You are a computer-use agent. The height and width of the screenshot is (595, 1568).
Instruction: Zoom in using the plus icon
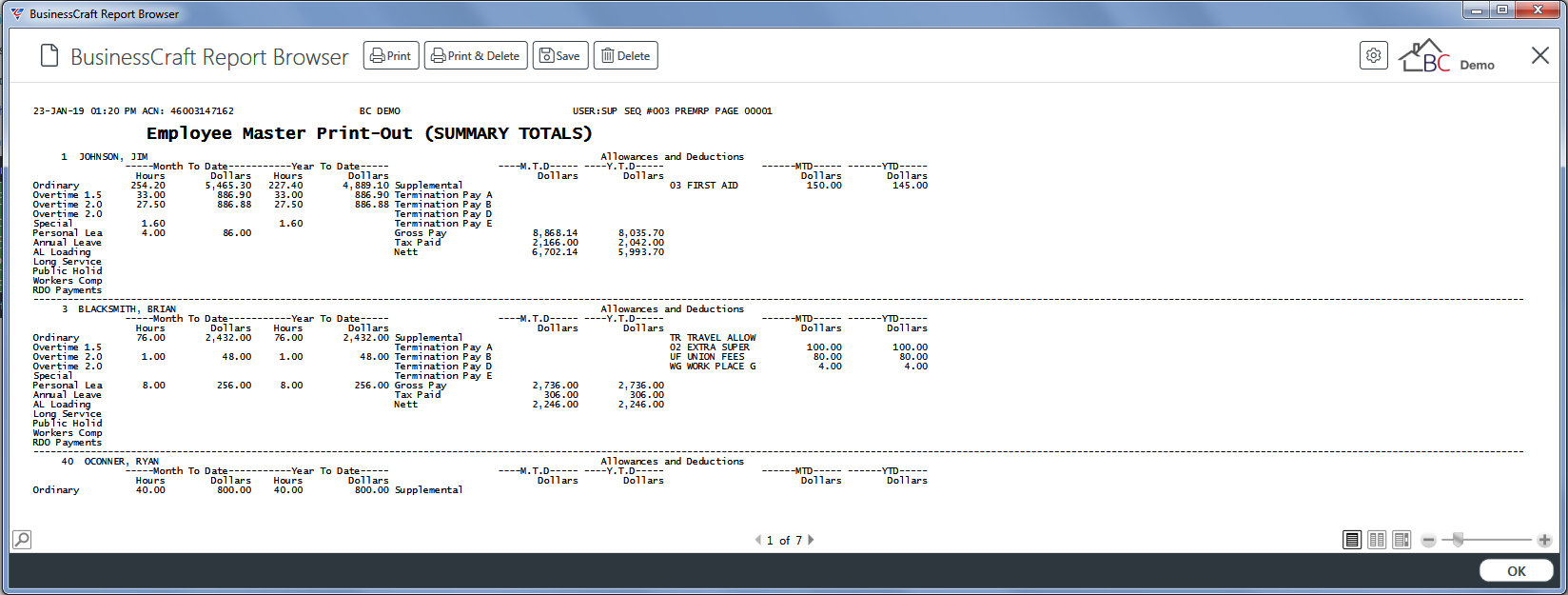click(1544, 540)
